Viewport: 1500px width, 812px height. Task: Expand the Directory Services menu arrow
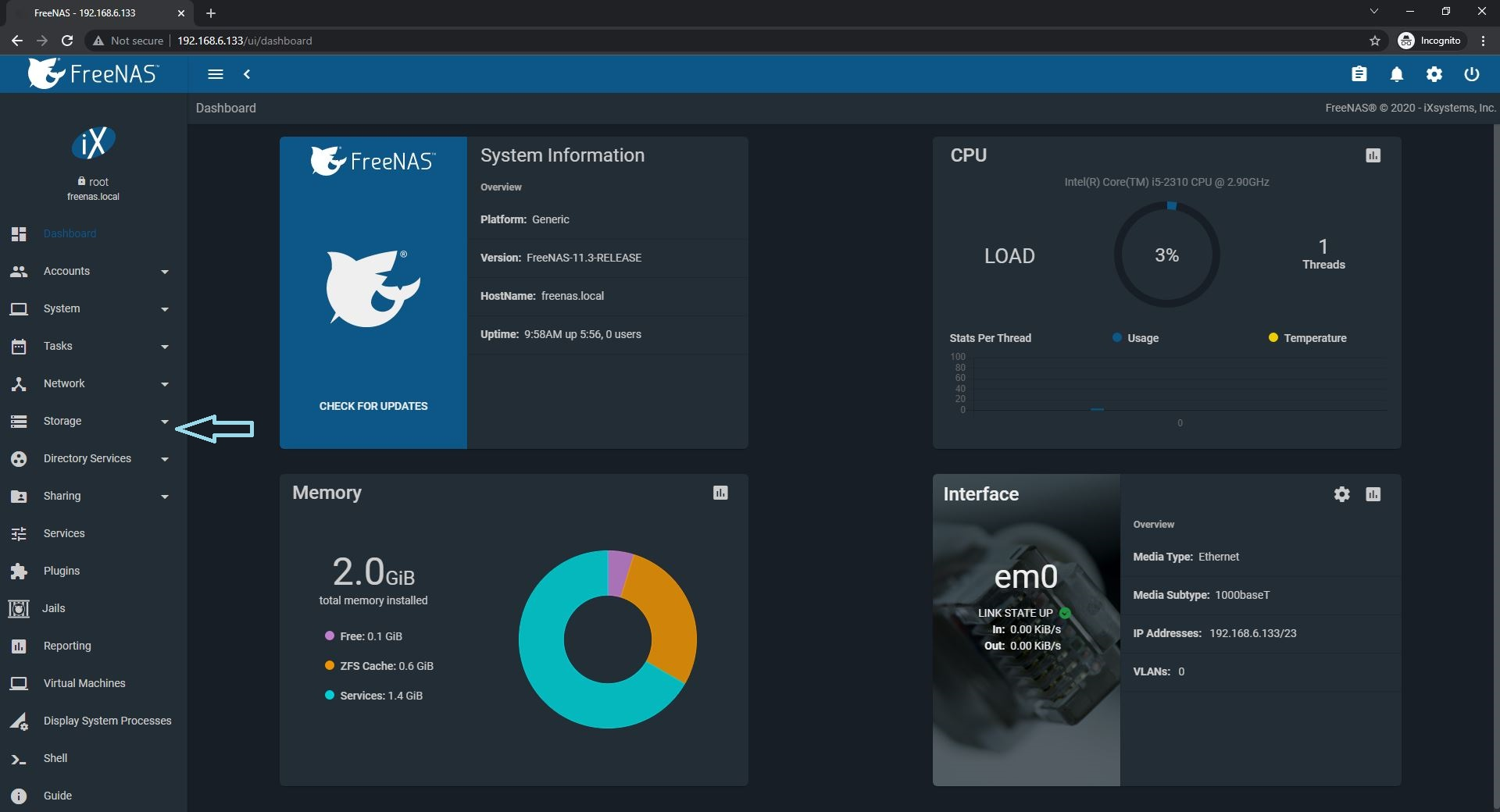click(x=165, y=459)
